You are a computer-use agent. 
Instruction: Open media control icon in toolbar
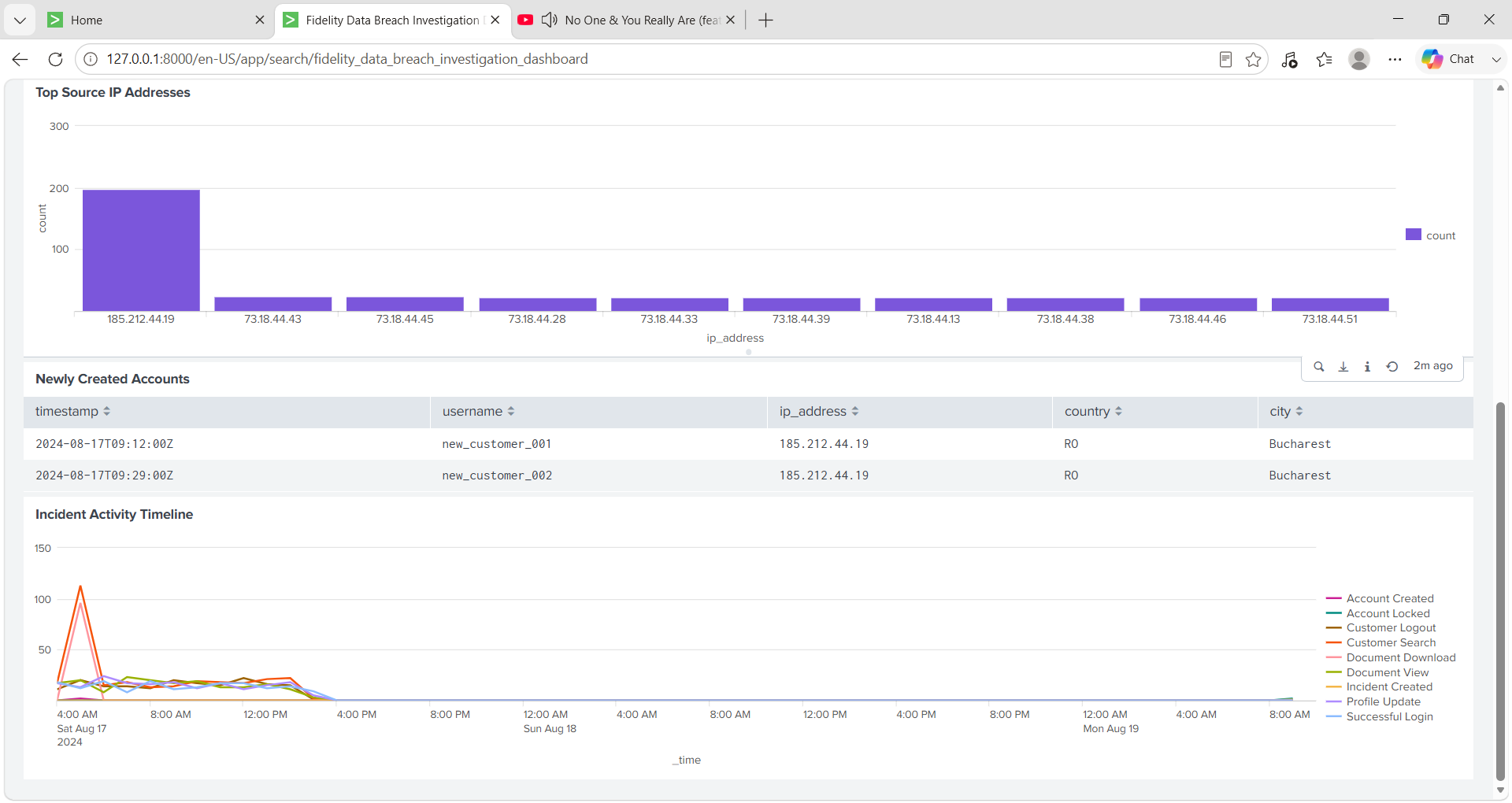pos(1290,60)
